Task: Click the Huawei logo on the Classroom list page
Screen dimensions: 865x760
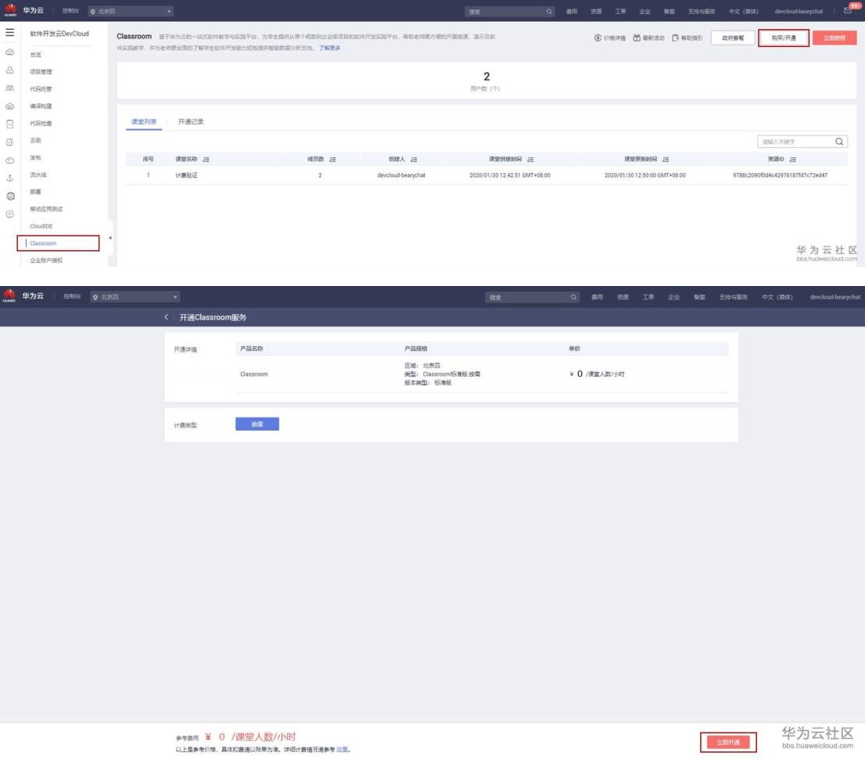Action: (x=10, y=10)
